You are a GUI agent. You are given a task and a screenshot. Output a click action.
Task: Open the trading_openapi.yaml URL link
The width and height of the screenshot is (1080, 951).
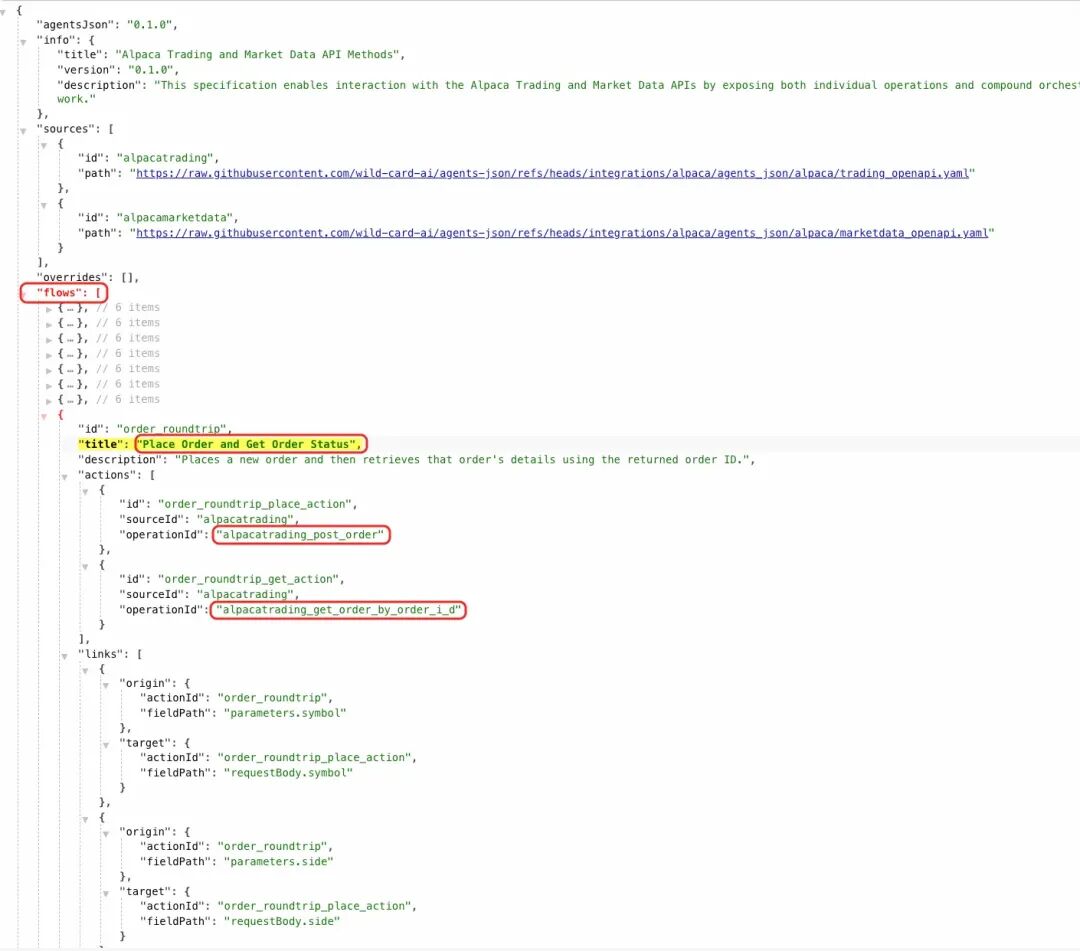click(x=552, y=174)
